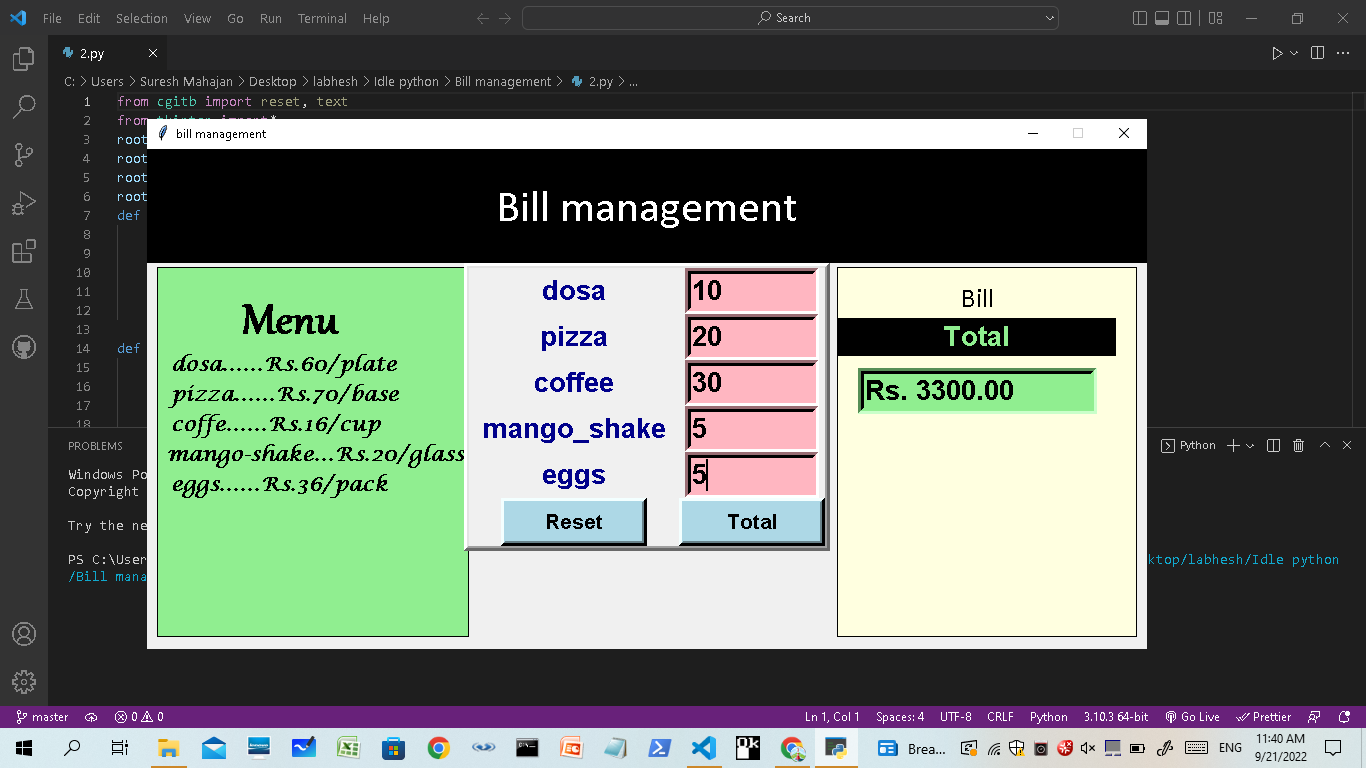
Task: Open the Manage settings gear icon
Action: (24, 682)
